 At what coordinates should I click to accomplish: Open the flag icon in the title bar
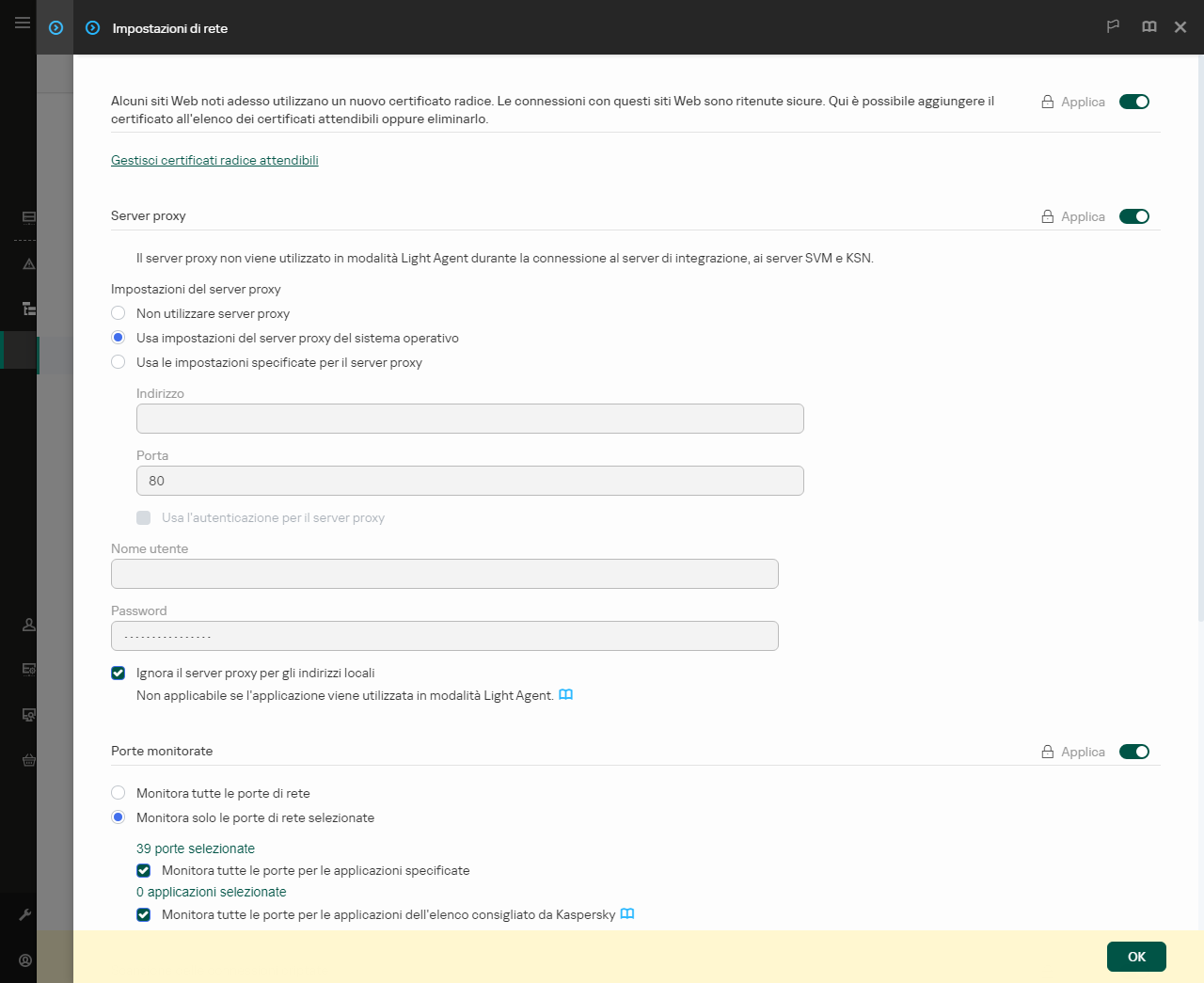(1113, 26)
